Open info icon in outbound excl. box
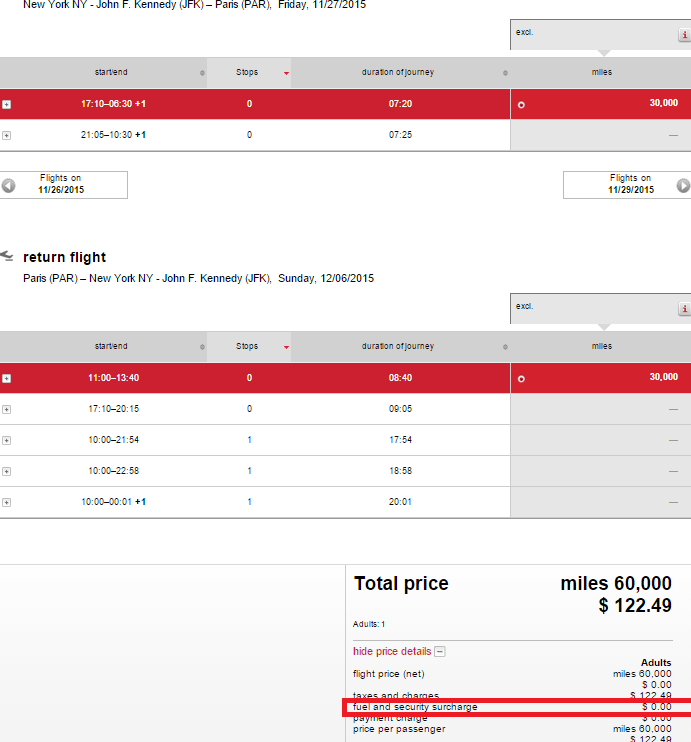Image resolution: width=691 pixels, height=742 pixels. point(684,35)
